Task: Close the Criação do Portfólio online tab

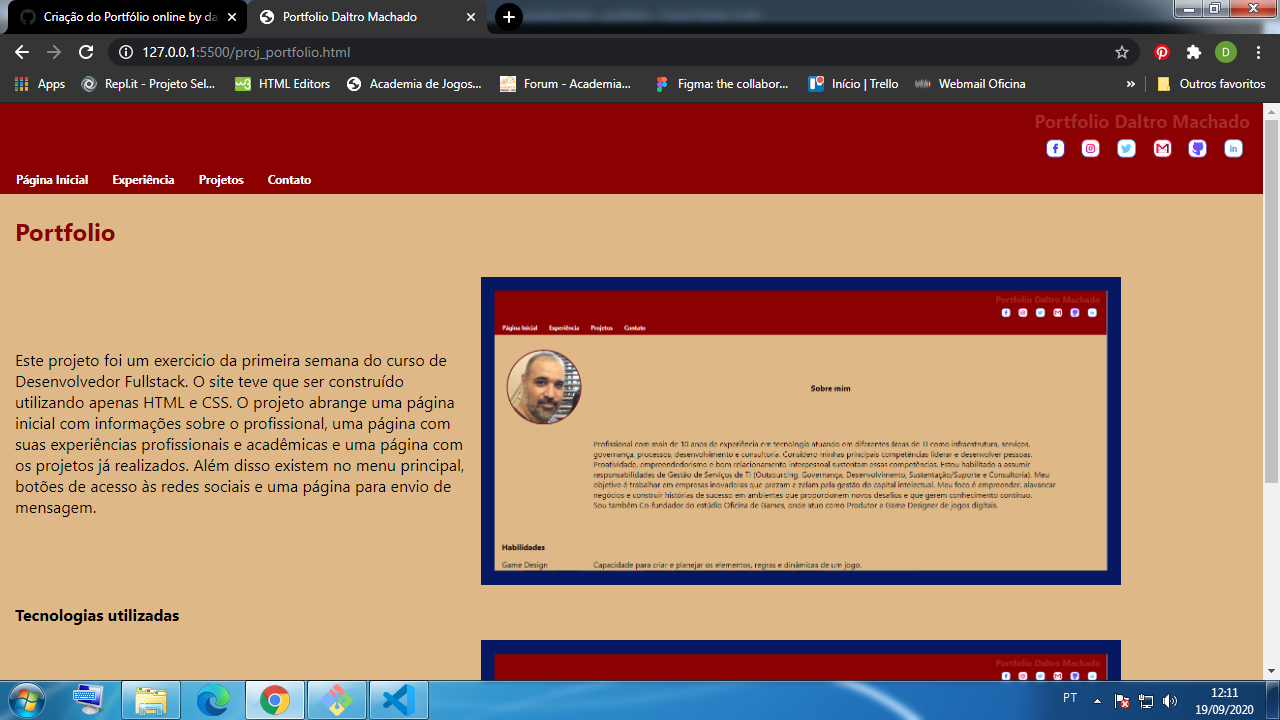Action: pyautogui.click(x=232, y=17)
